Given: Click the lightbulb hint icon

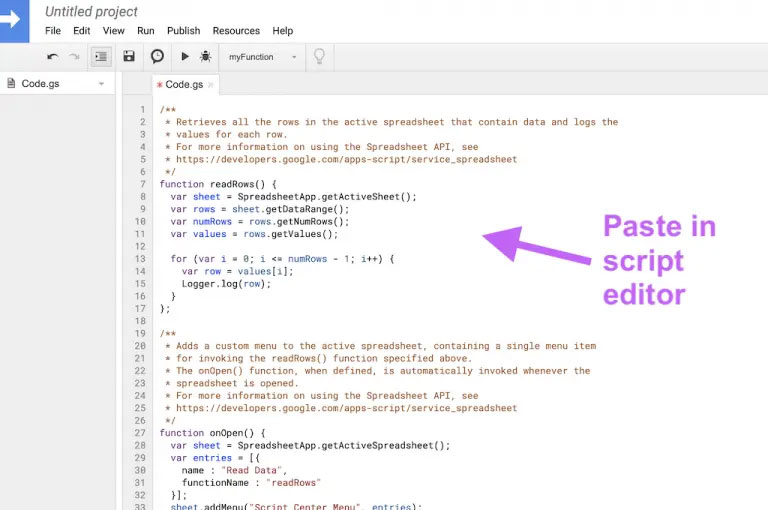Looking at the screenshot, I should click(319, 56).
